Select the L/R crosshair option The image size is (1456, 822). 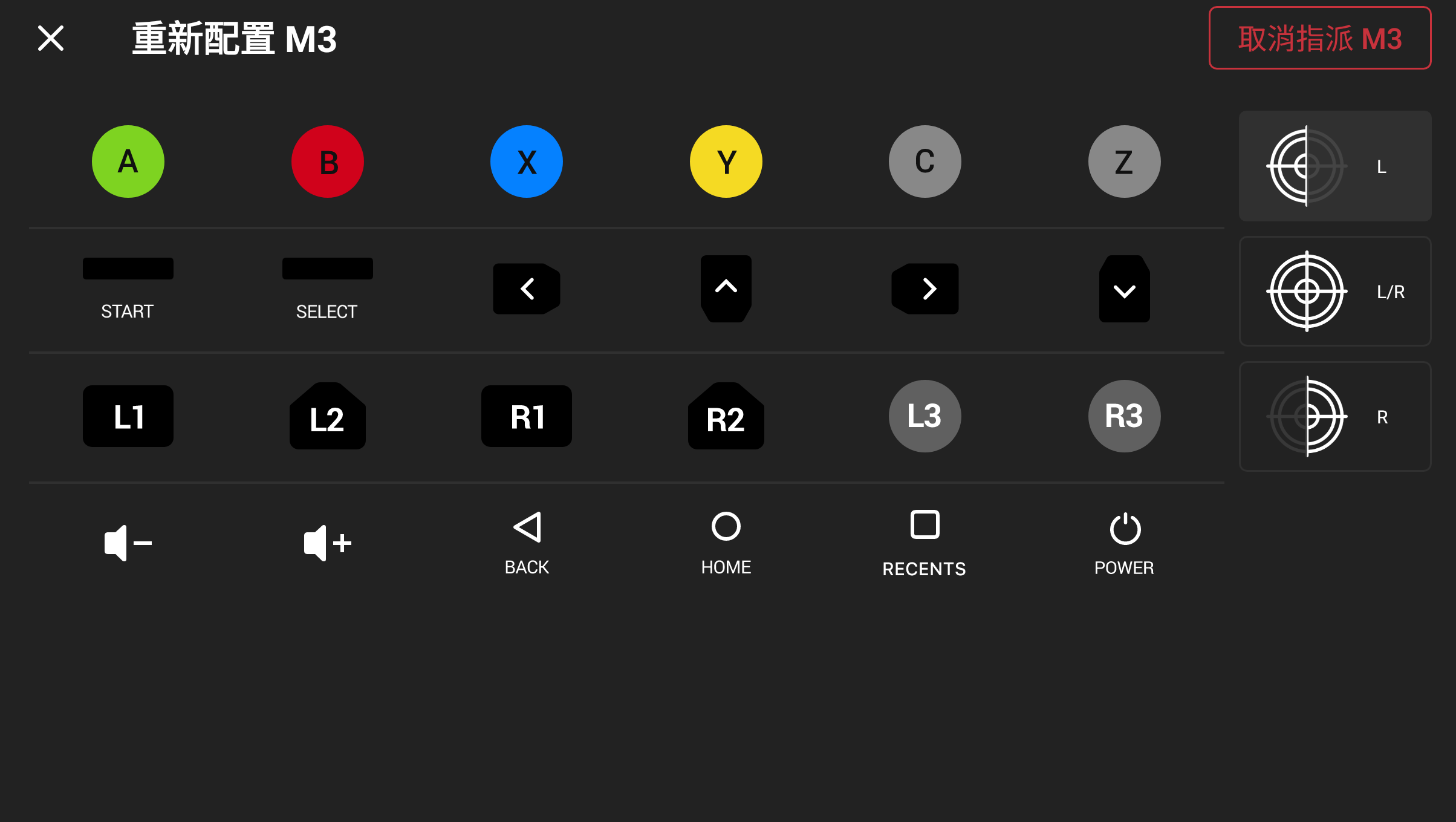1335,292
